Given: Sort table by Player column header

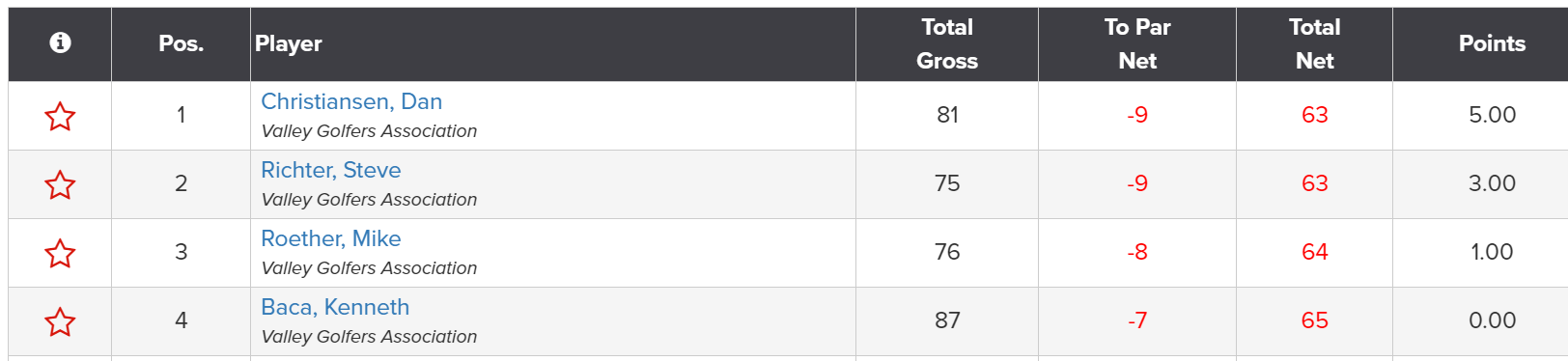Looking at the screenshot, I should pos(289,43).
